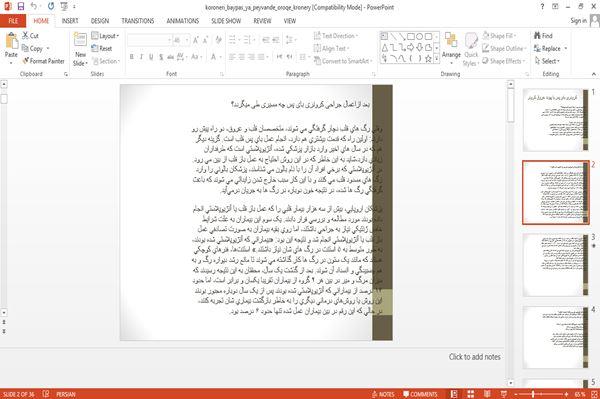Expand the shapes gallery More arrow
This screenshot has height=399, width=600.
(x=436, y=59)
